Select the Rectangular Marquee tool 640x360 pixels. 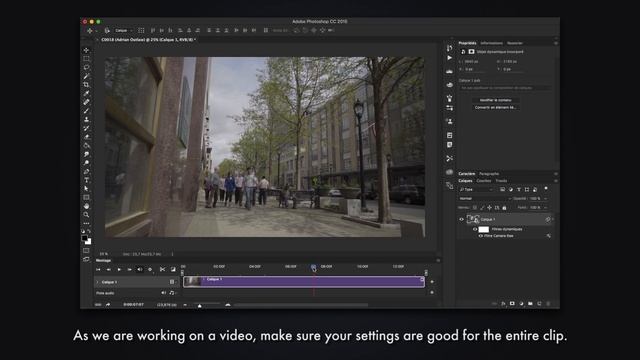(86, 59)
